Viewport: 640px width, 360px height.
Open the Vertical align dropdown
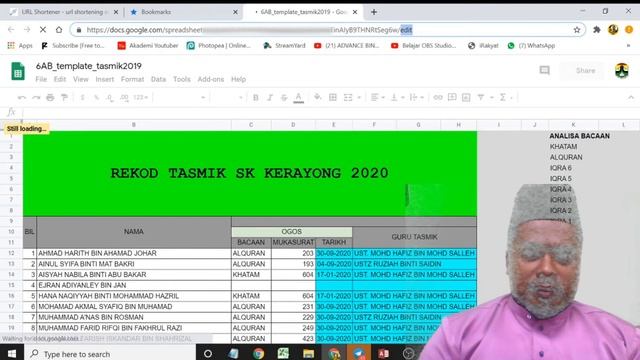click(x=397, y=98)
